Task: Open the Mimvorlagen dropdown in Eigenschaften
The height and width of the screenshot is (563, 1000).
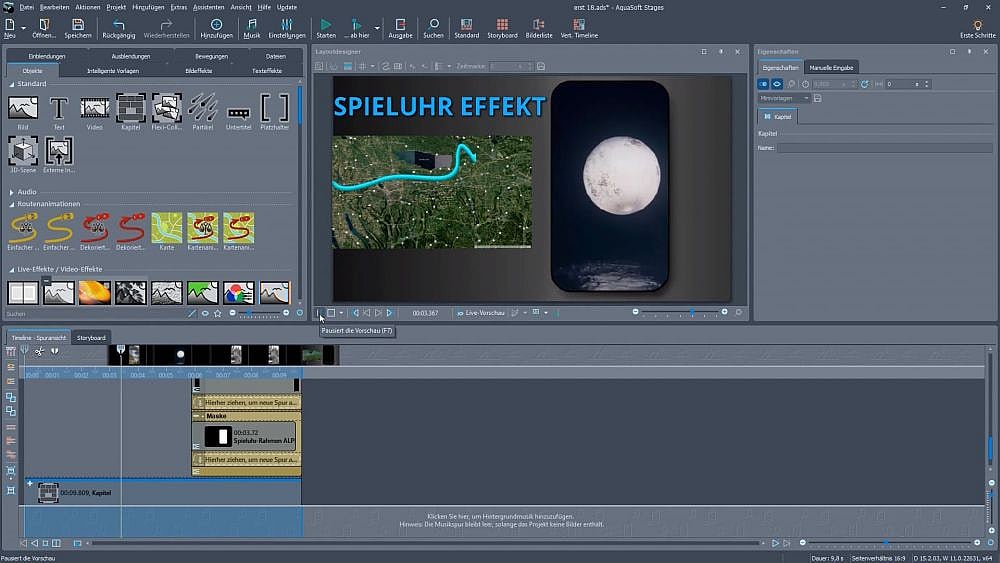Action: [785, 98]
